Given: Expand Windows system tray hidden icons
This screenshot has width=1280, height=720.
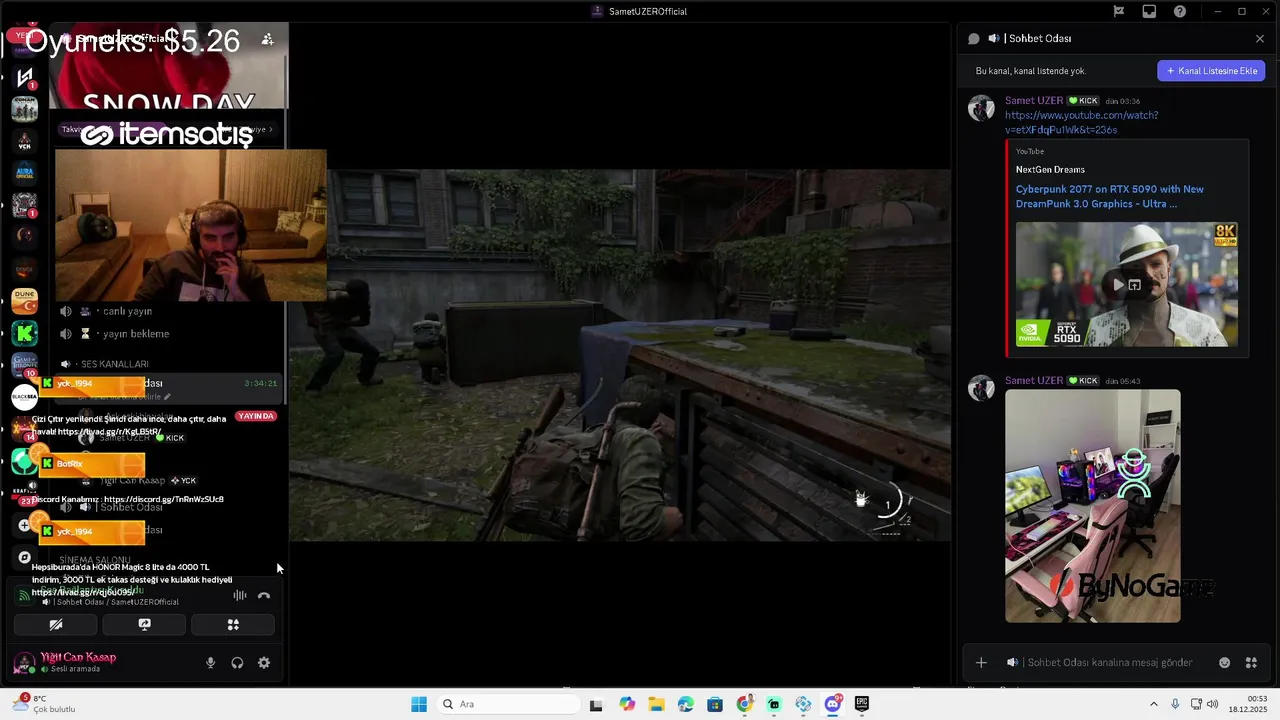Looking at the screenshot, I should click(1154, 704).
